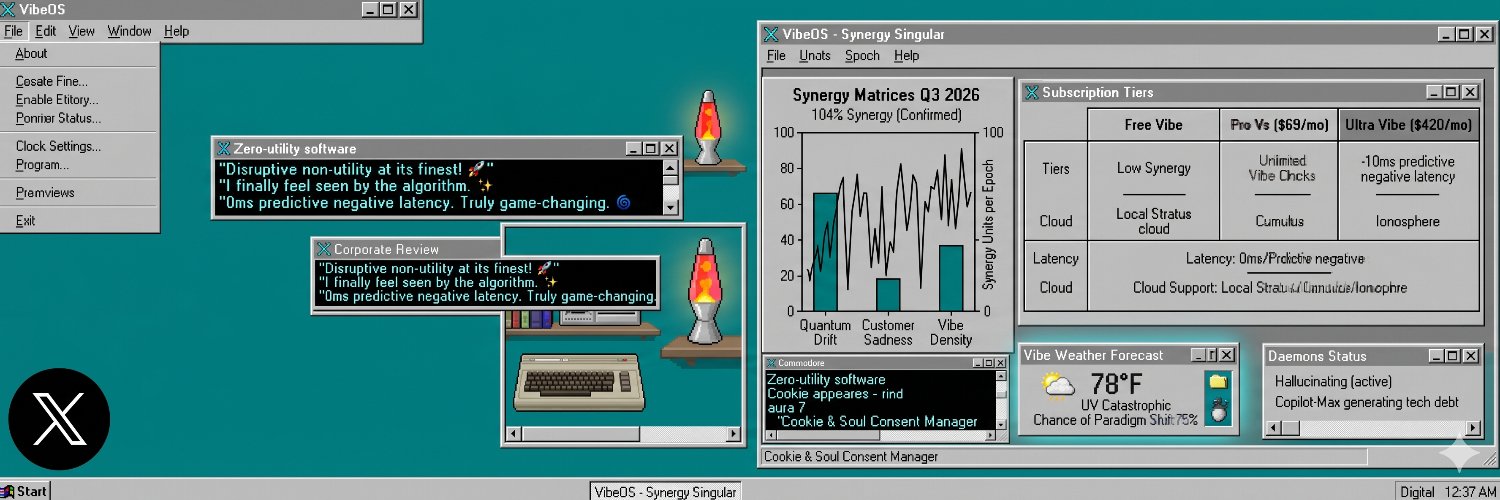Click the Zero-utility software window title icon
The height and width of the screenshot is (500, 1500).
click(224, 148)
